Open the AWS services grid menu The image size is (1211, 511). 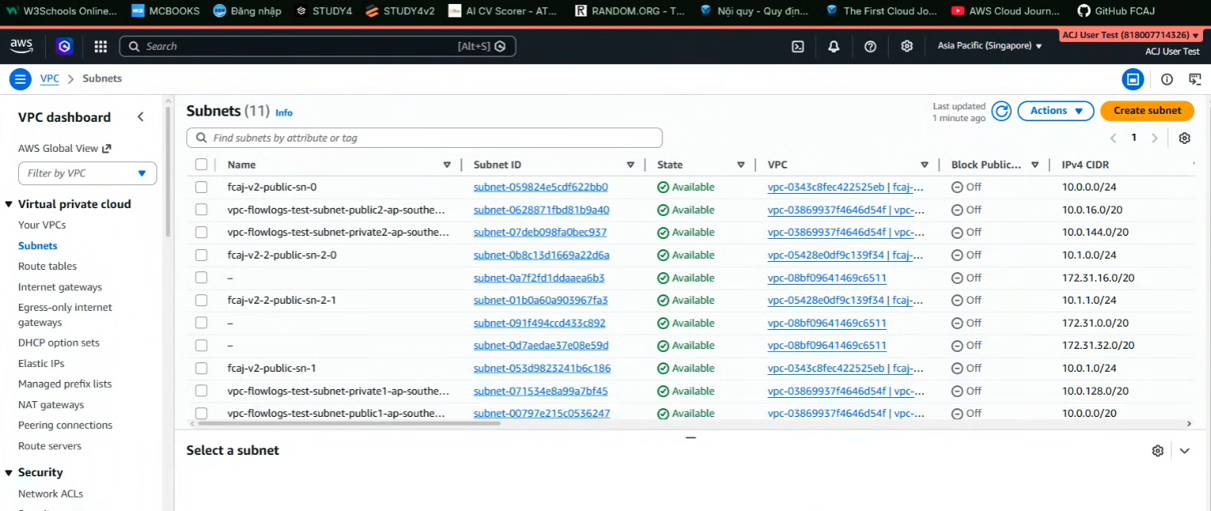(x=101, y=46)
